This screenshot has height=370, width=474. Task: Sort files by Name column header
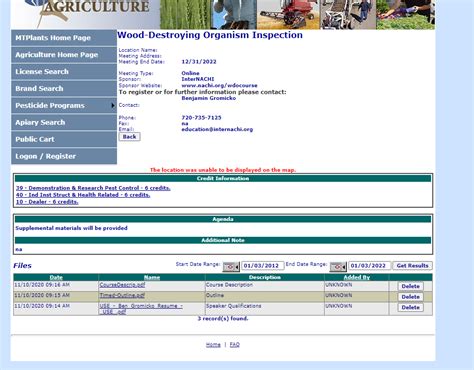152,277
